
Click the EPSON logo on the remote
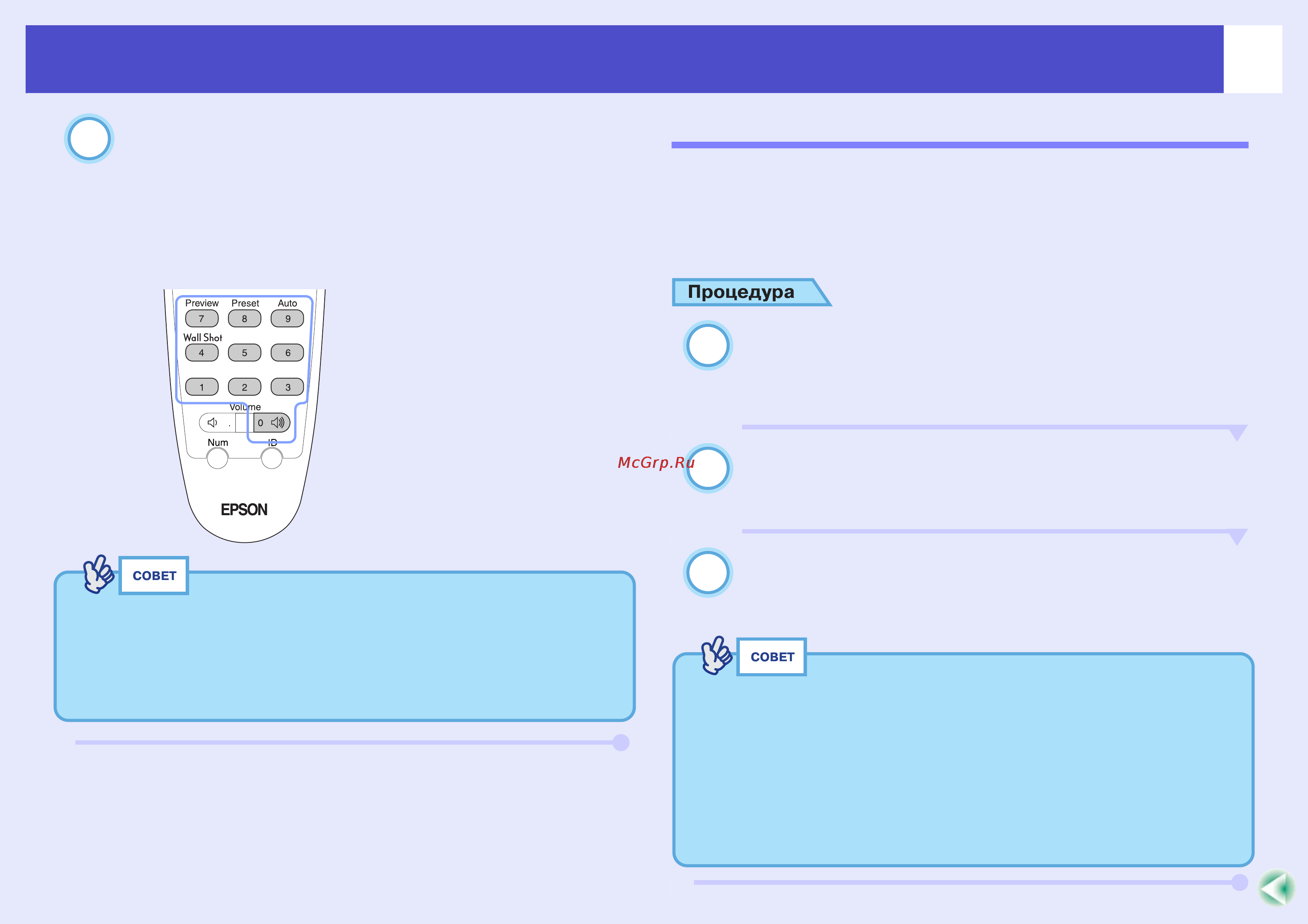pos(244,509)
